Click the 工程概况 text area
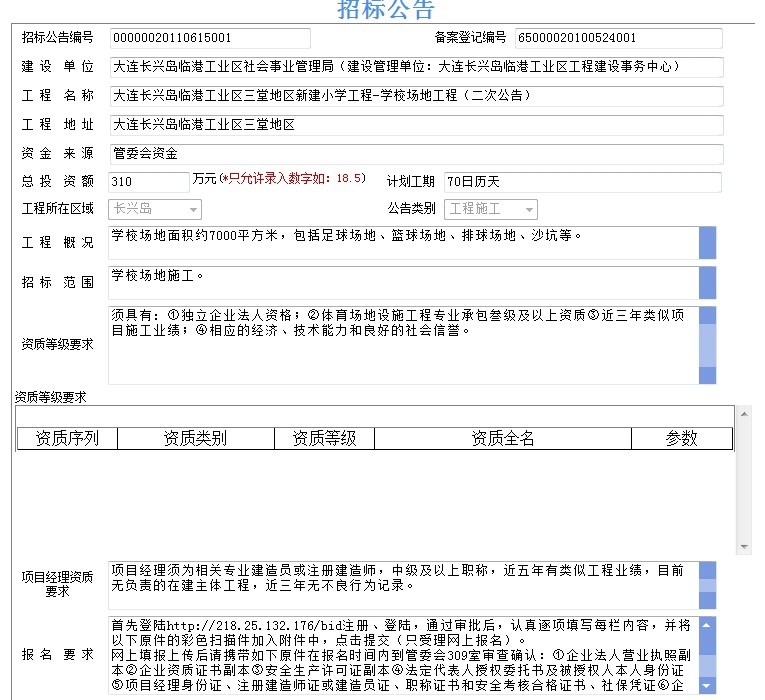 click(x=403, y=242)
